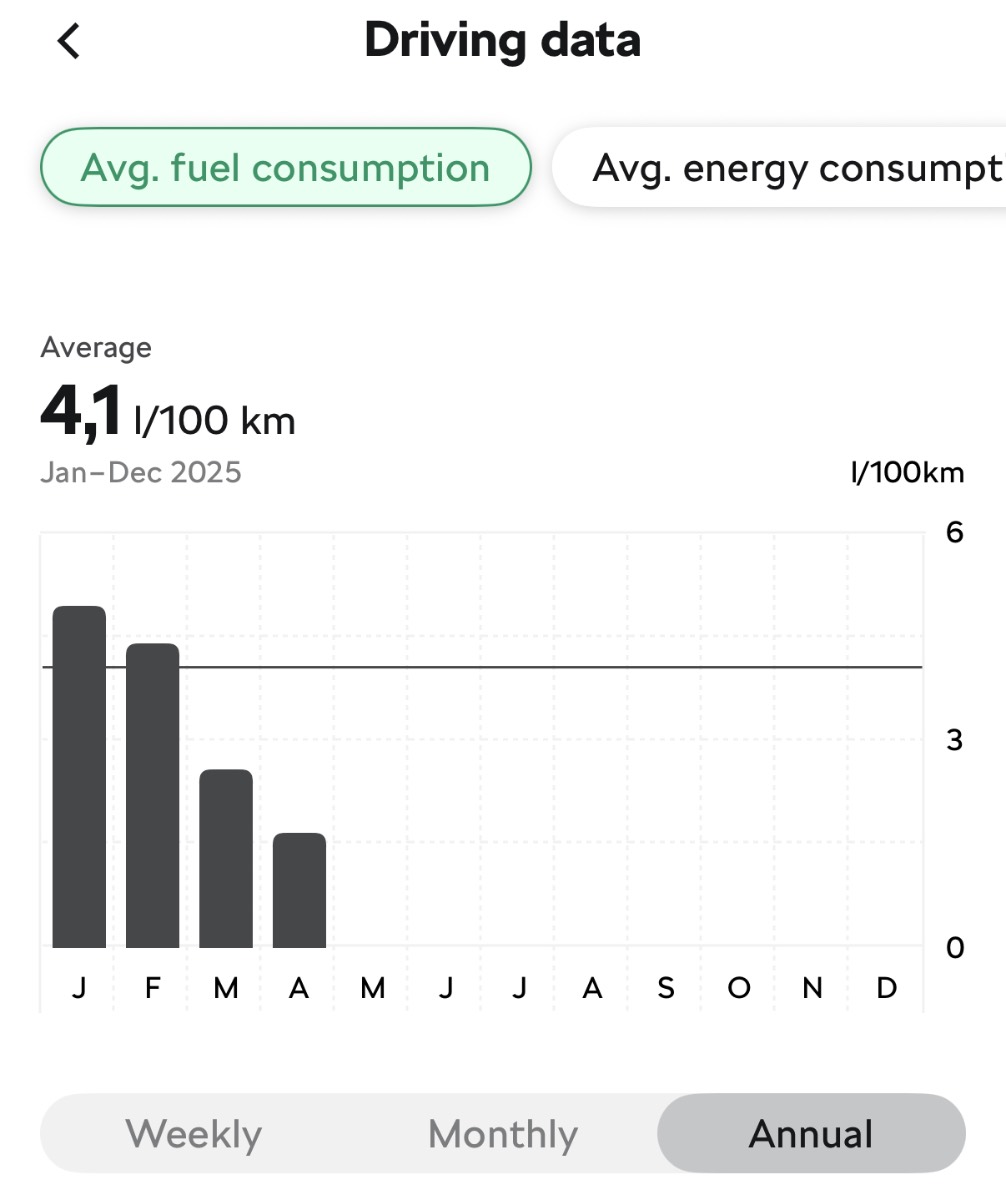
Task: Tap the March bar in chart
Action: click(226, 858)
